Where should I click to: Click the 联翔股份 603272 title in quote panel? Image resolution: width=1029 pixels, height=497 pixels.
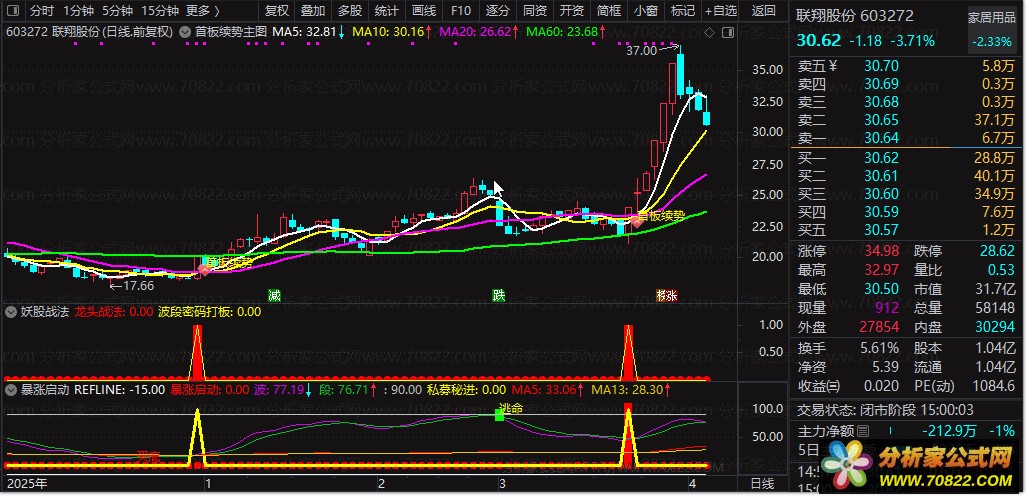pyautogui.click(x=855, y=15)
